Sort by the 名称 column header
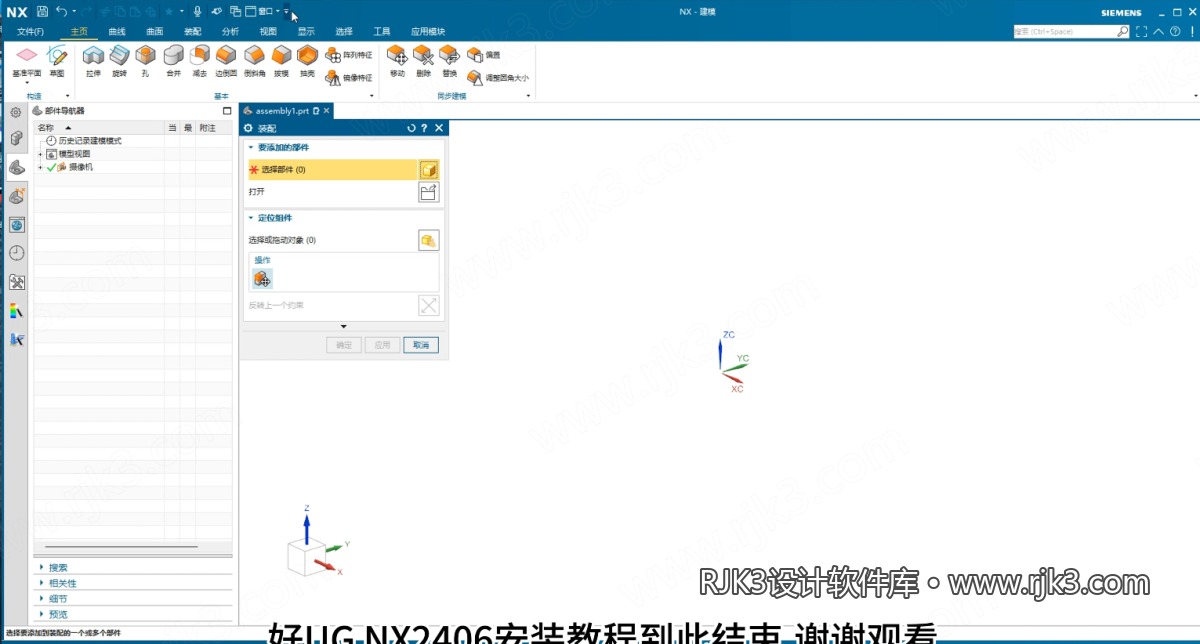 100,128
